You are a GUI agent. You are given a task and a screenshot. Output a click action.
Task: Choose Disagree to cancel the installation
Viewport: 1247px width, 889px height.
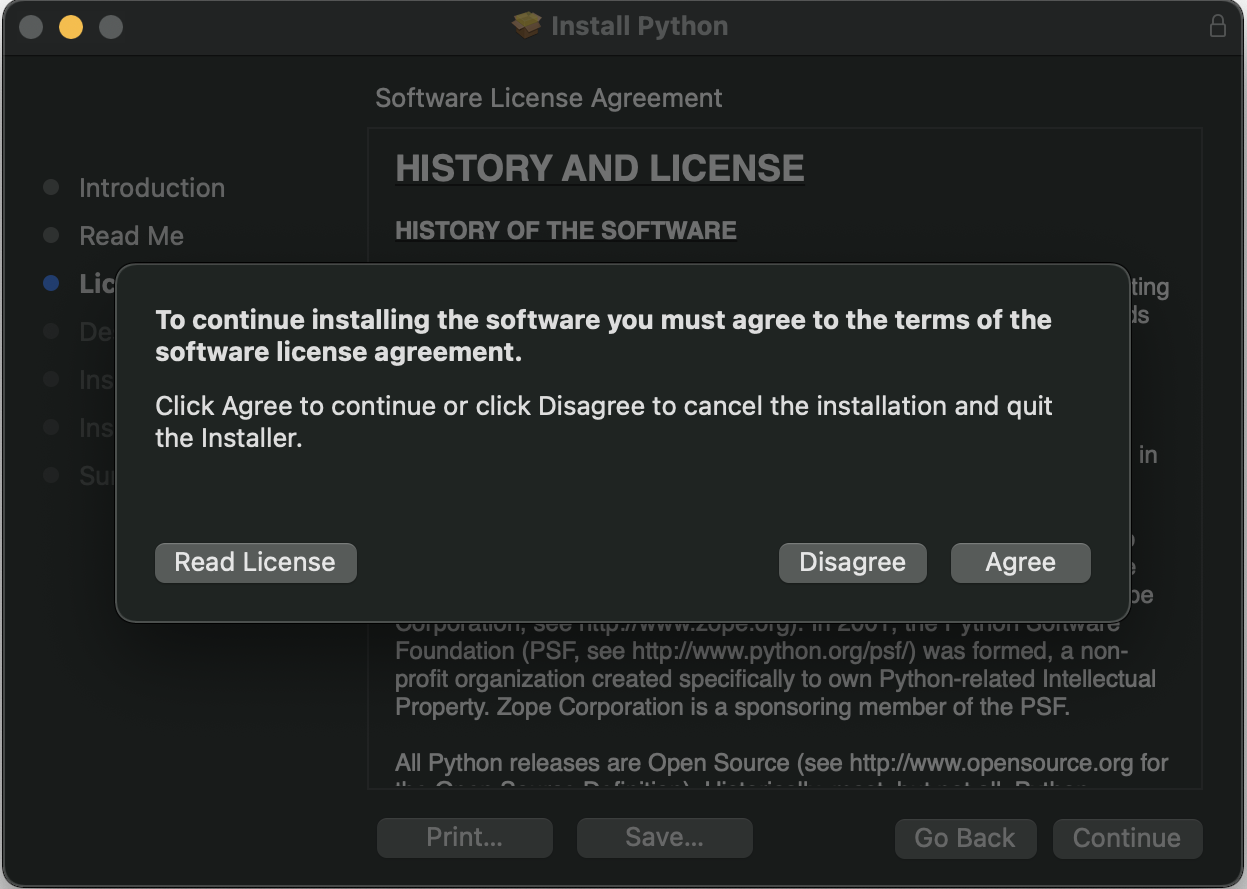852,563
